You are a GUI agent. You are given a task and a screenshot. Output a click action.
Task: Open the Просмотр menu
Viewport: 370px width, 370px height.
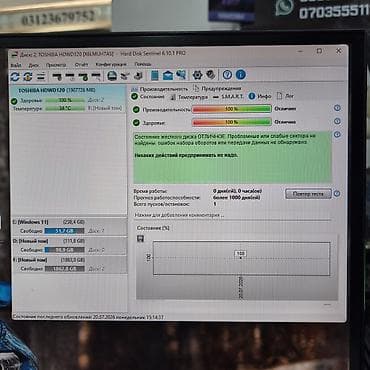tap(56, 65)
